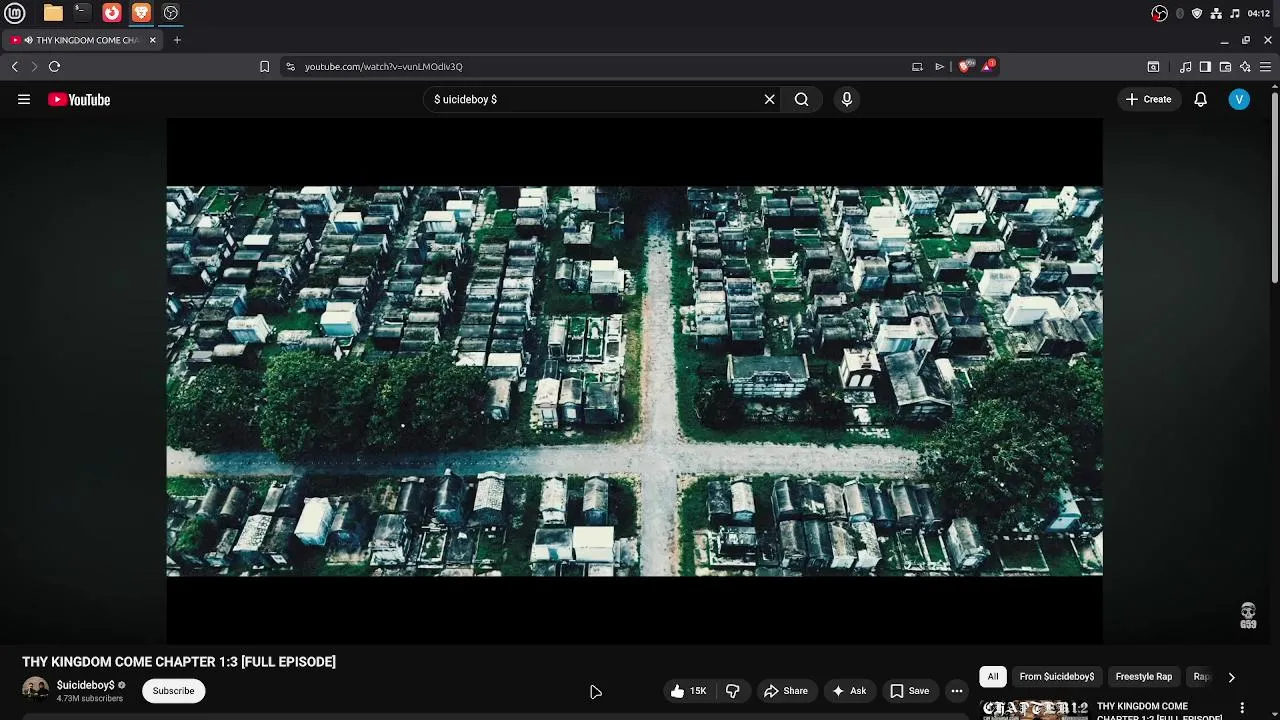Switch to OBS Studio in the panel
Viewport: 1280px width, 720px height.
(x=171, y=13)
